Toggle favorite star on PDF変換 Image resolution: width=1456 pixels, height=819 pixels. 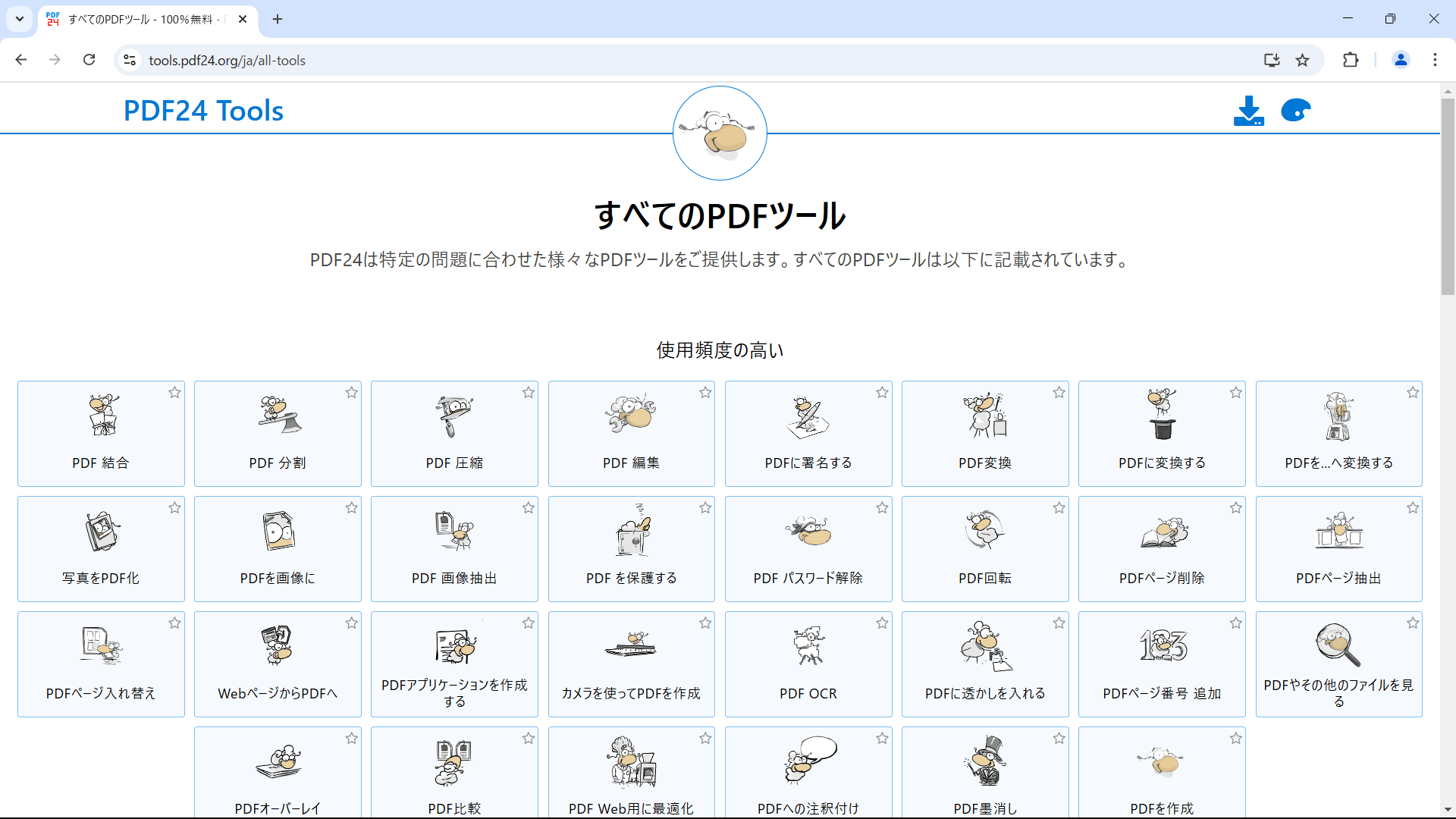1059,393
